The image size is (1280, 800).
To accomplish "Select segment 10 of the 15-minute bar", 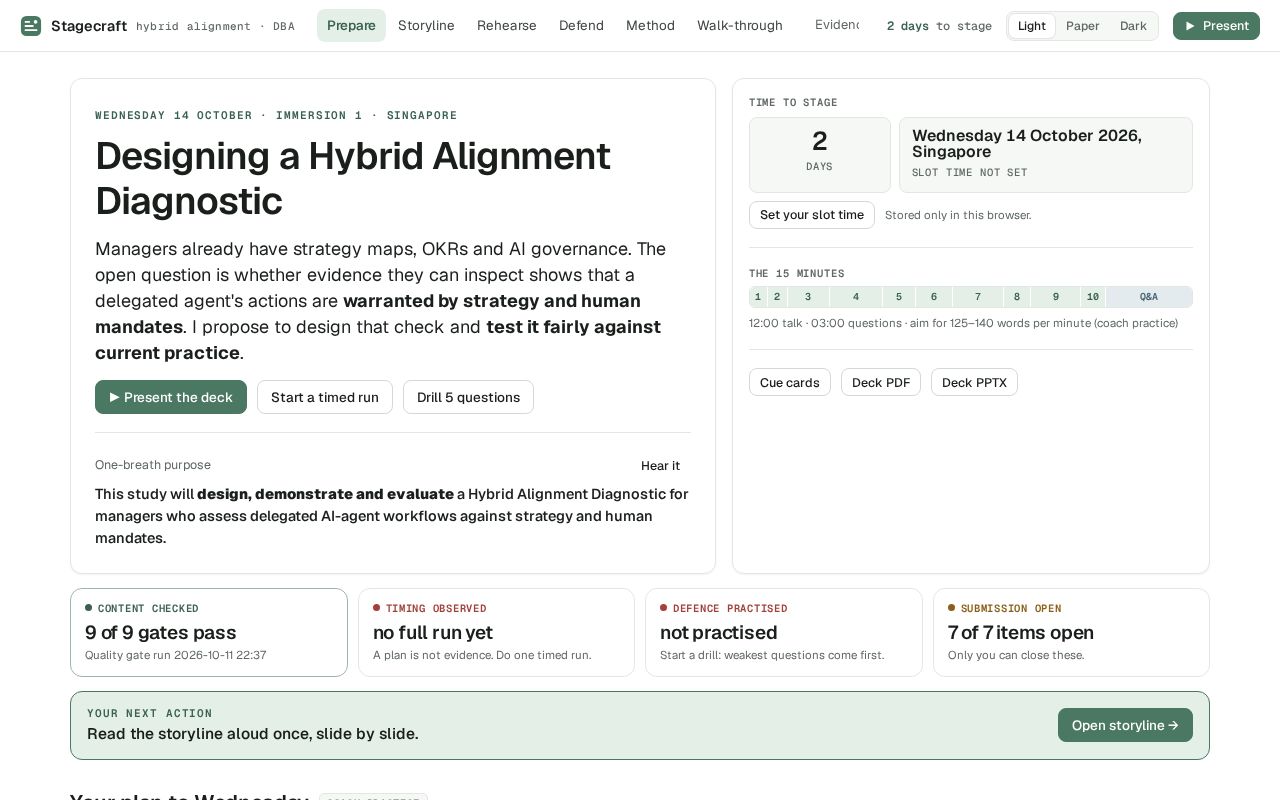I will click(1093, 297).
